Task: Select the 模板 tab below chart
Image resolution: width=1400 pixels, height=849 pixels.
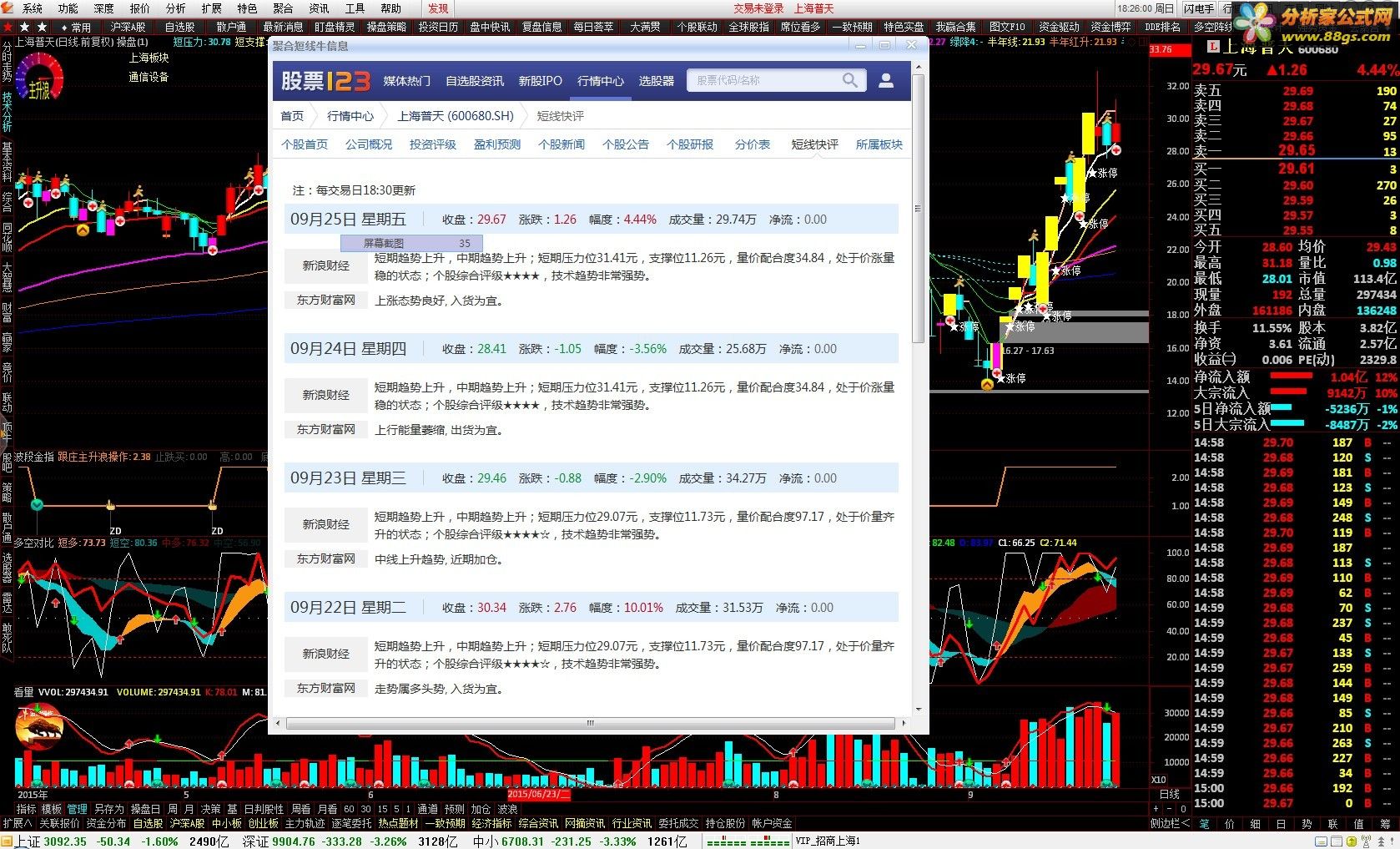Action: pos(52,809)
